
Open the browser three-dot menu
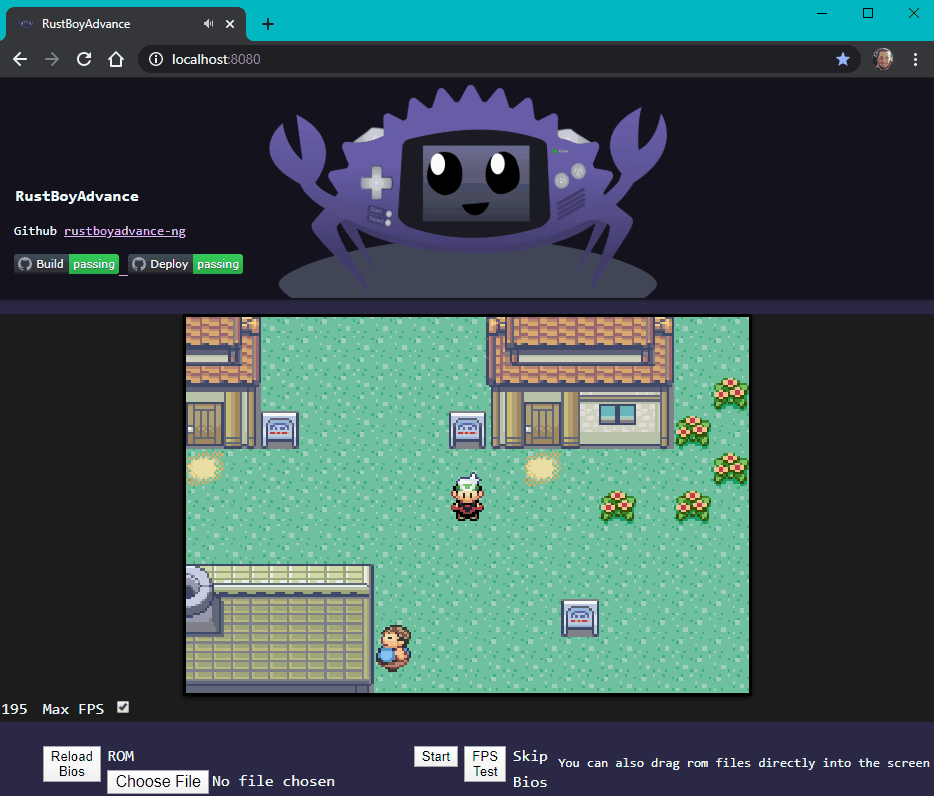(x=916, y=59)
